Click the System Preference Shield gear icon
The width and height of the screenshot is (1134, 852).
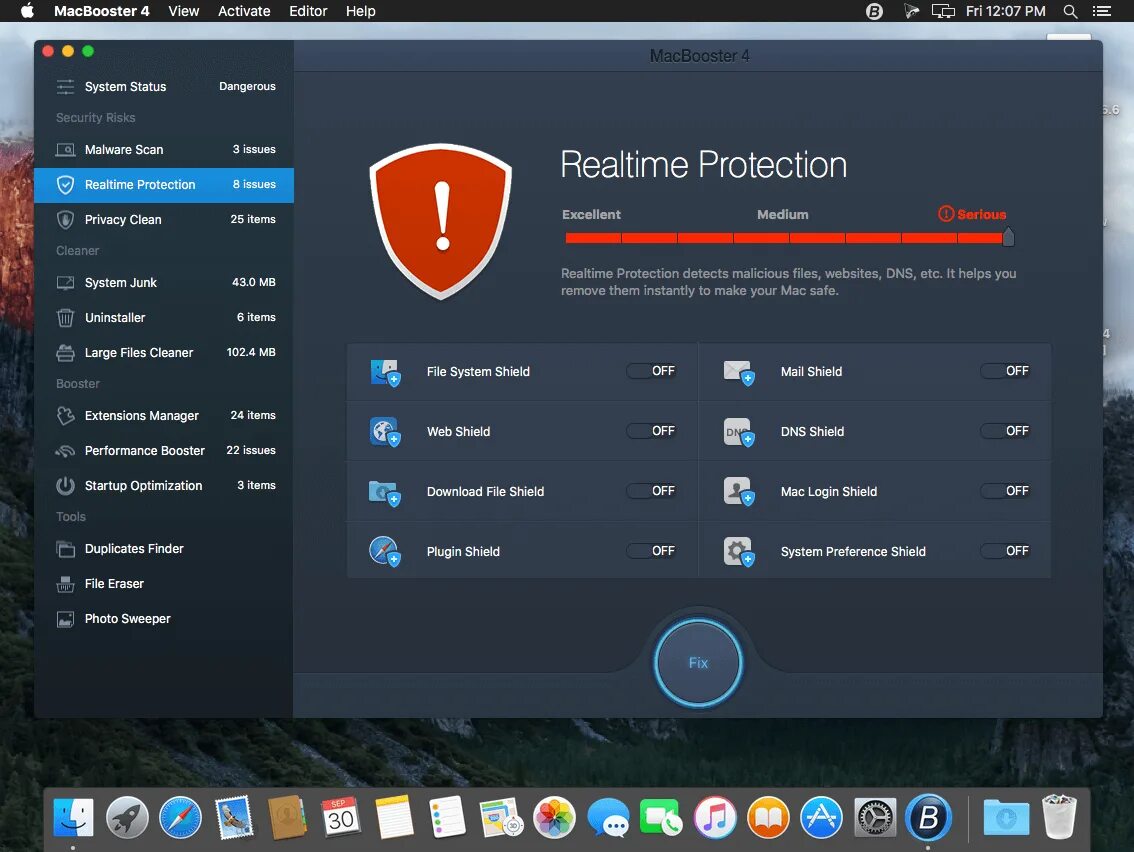point(738,552)
